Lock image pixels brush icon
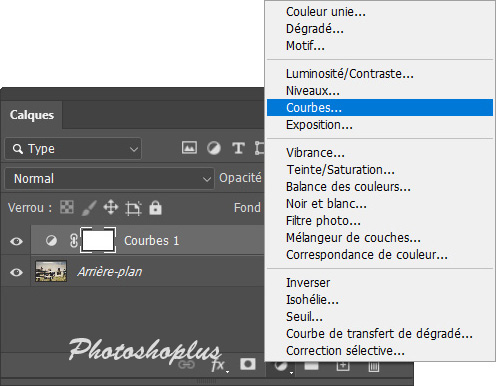The height and width of the screenshot is (386, 496). pyautogui.click(x=89, y=208)
